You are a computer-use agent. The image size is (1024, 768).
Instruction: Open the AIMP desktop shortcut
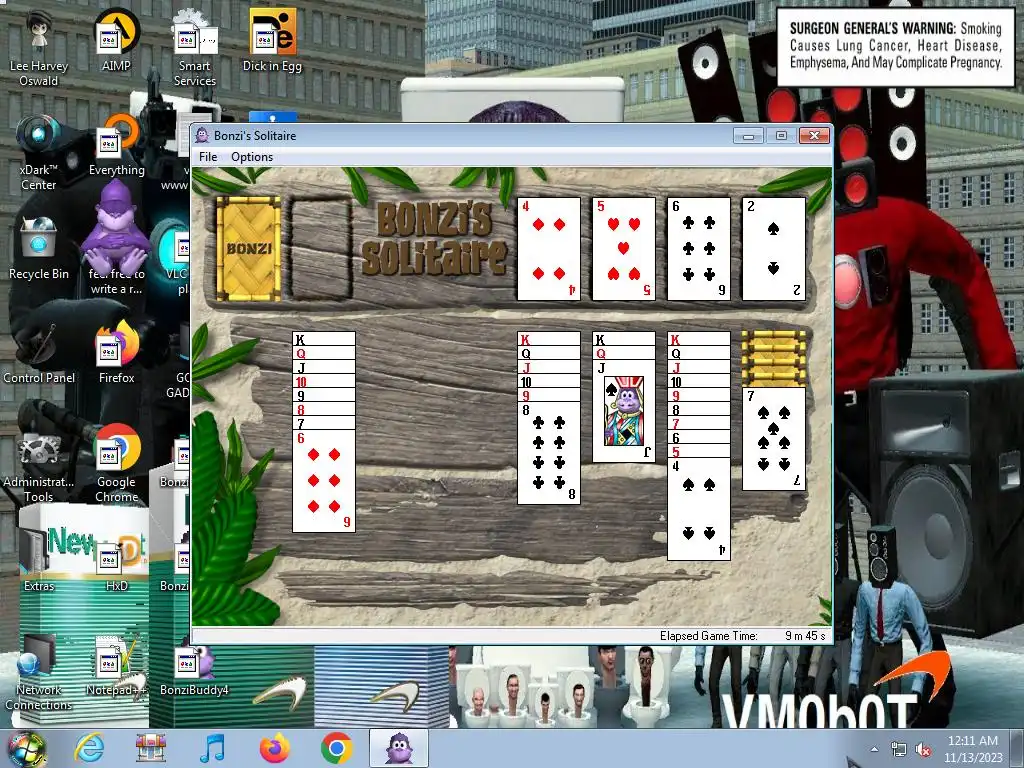pyautogui.click(x=116, y=41)
